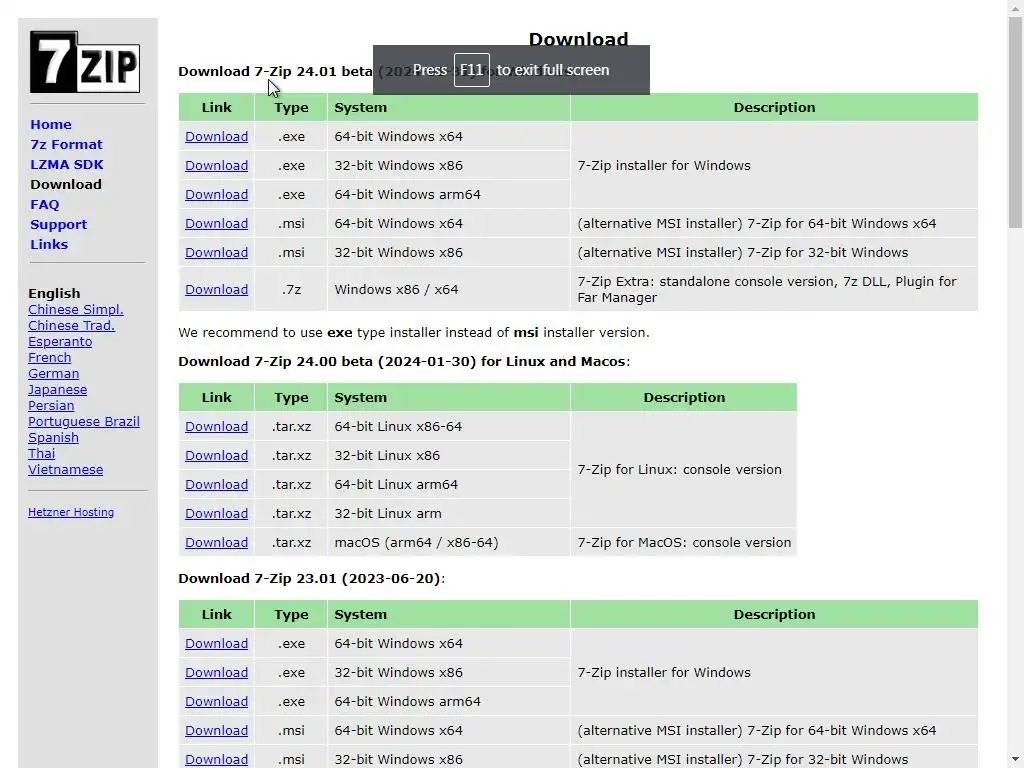
Task: Open the Hetzner Hosting link
Action: pos(71,513)
